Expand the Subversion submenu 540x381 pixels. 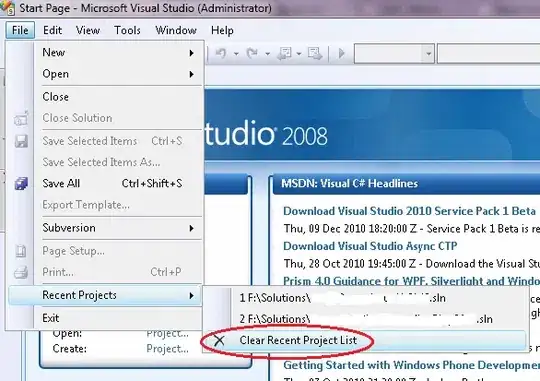coord(118,228)
